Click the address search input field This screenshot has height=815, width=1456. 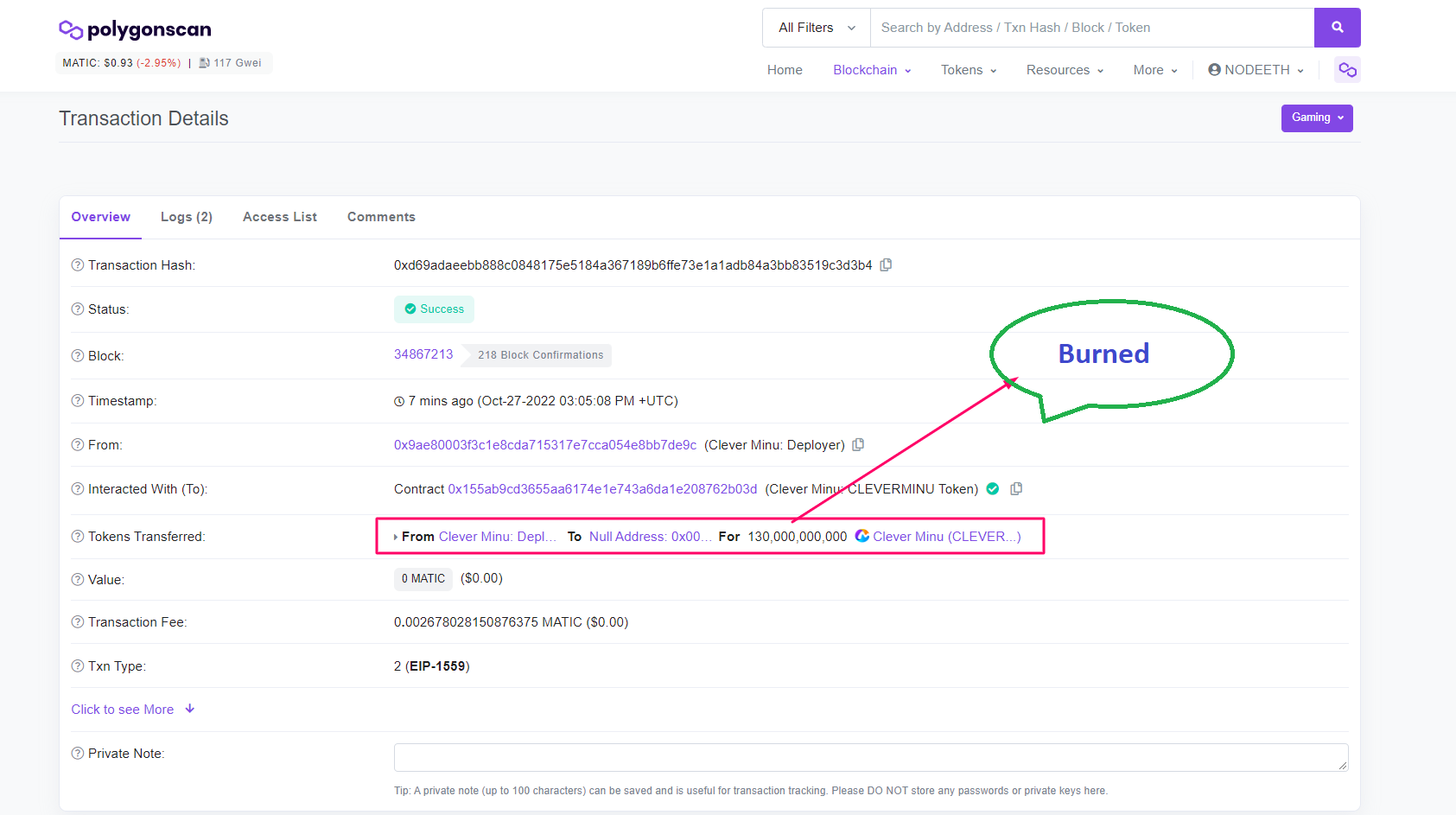[1091, 28]
